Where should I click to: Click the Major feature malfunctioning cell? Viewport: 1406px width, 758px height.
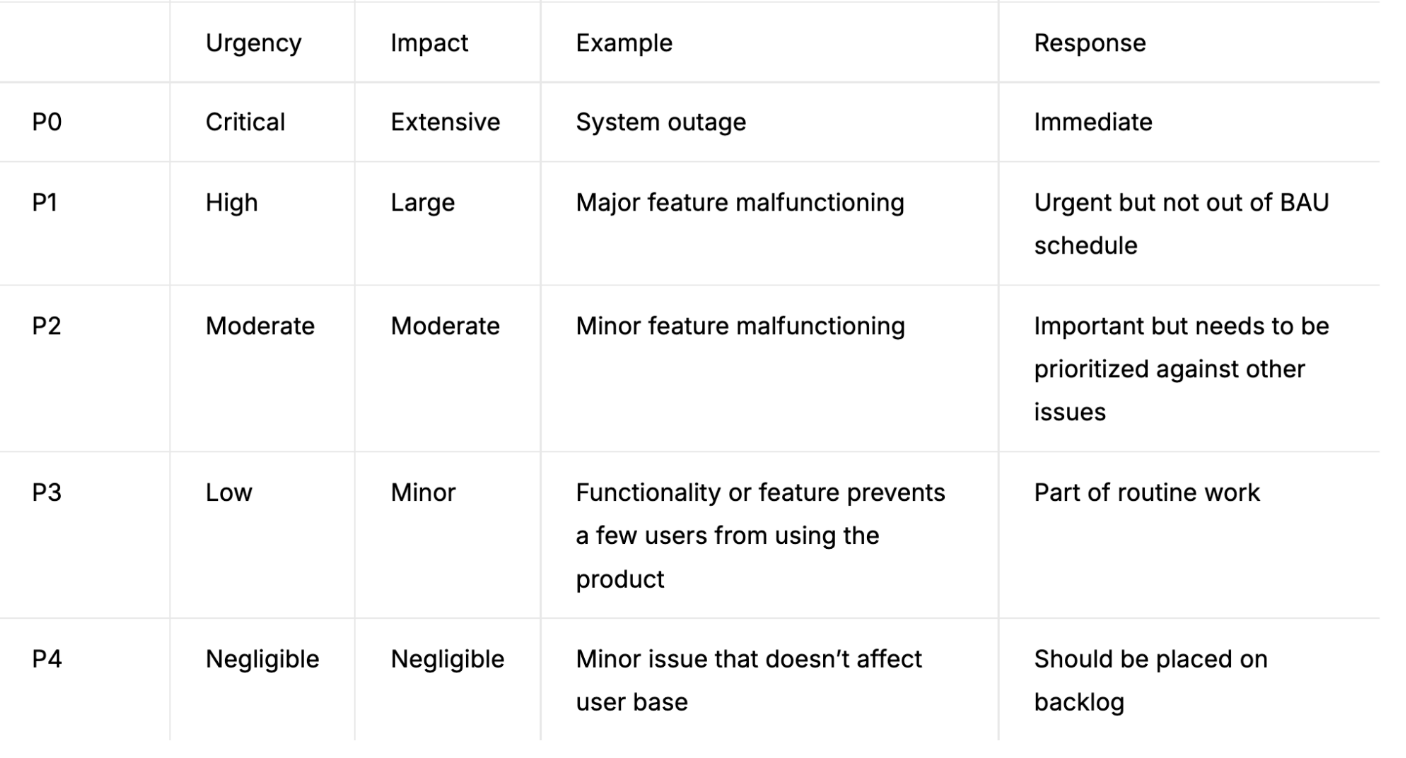point(739,203)
